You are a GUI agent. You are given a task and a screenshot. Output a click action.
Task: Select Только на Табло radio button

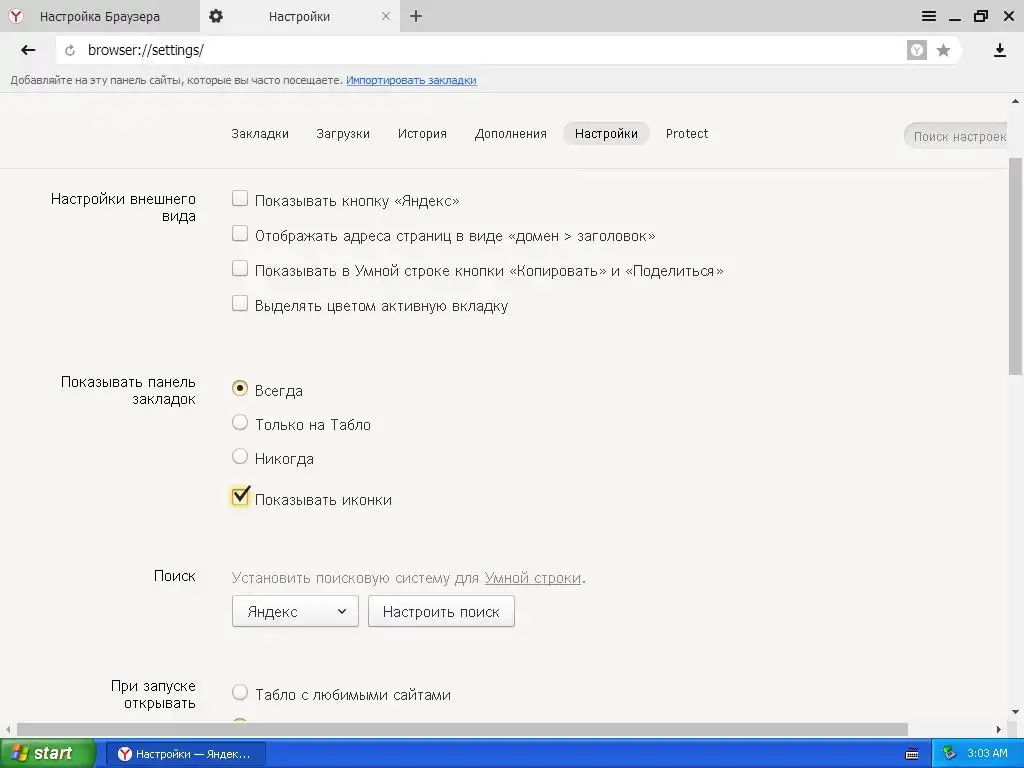[240, 423]
